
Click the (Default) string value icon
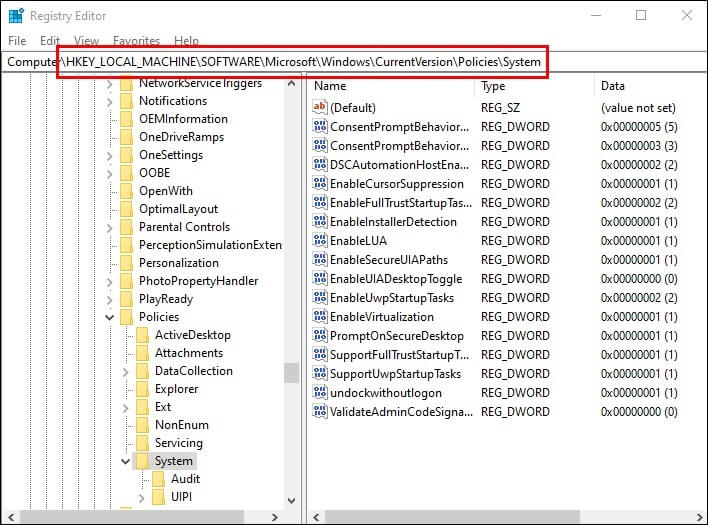[x=320, y=107]
